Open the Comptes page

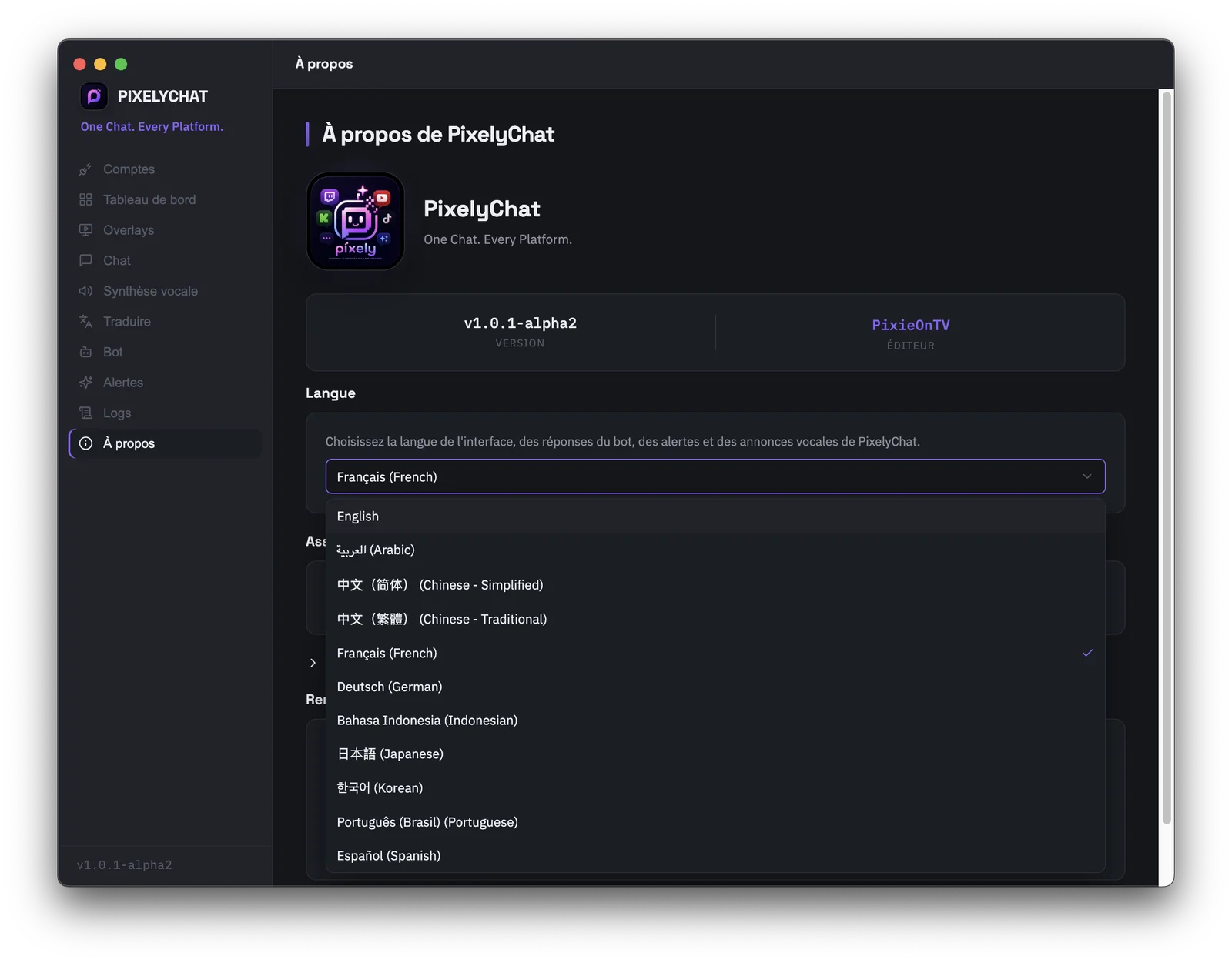pyautogui.click(x=166, y=169)
